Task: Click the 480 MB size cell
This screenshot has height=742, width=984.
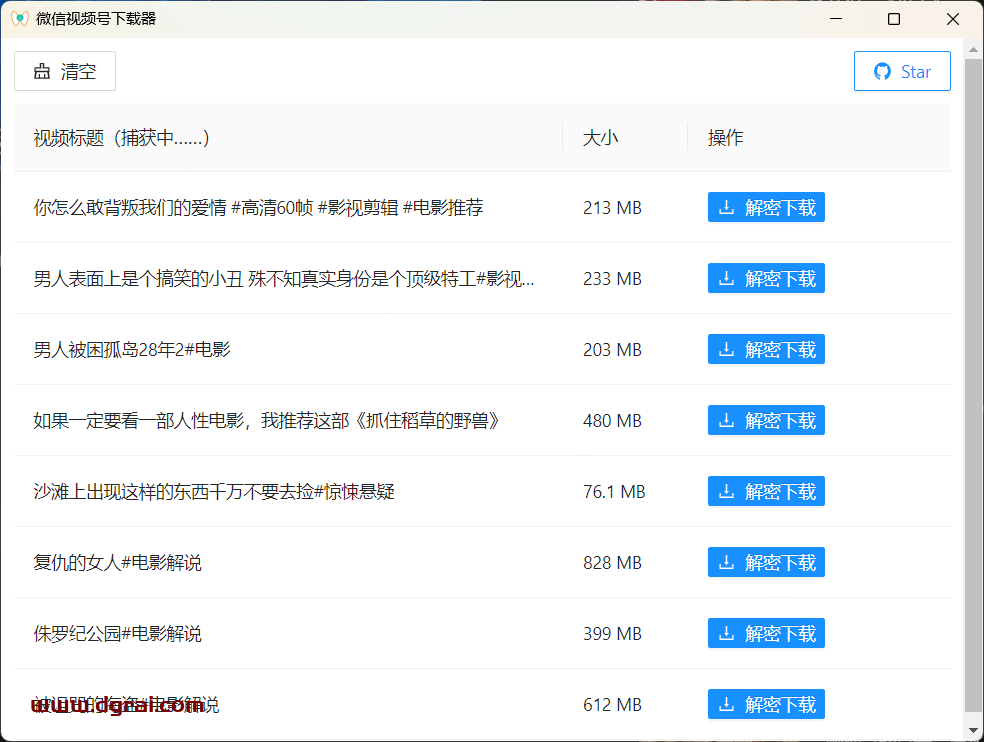Action: click(x=612, y=420)
